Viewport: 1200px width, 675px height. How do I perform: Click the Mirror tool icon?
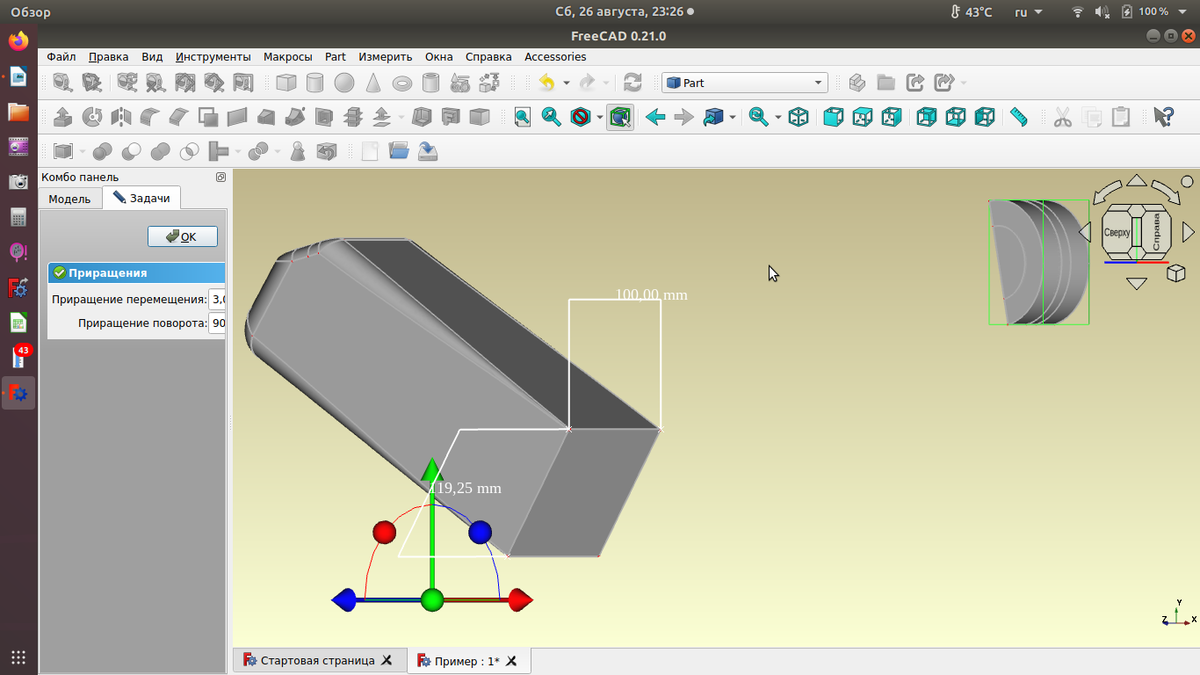tap(121, 117)
